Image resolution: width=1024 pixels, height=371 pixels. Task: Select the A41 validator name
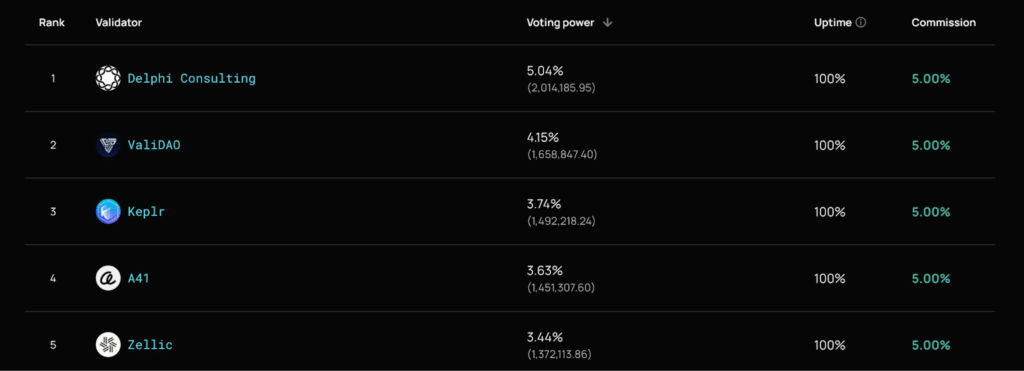[x=138, y=278]
